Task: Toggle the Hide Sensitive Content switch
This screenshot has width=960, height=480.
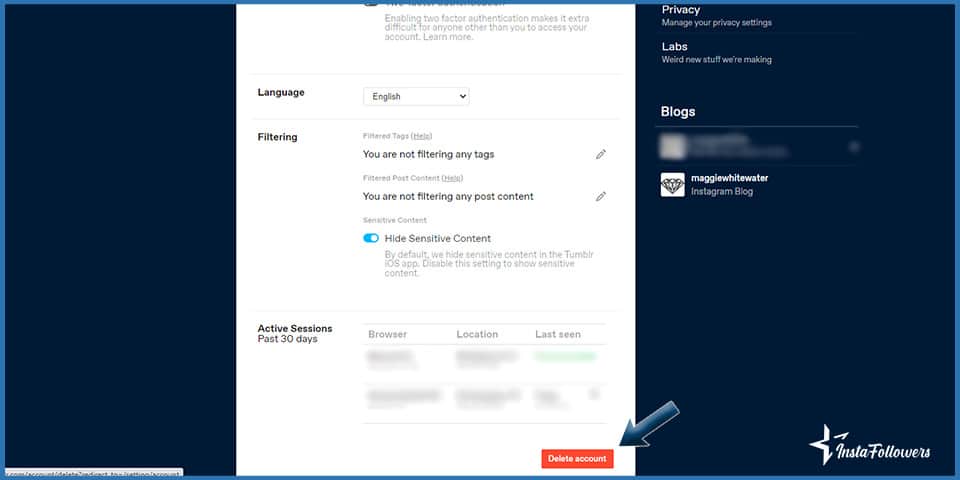Action: [x=371, y=239]
